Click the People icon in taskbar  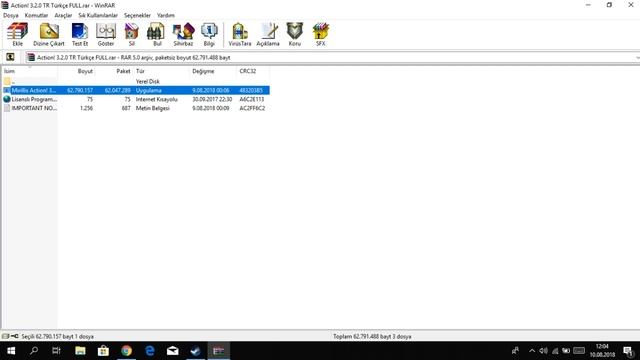coord(516,351)
